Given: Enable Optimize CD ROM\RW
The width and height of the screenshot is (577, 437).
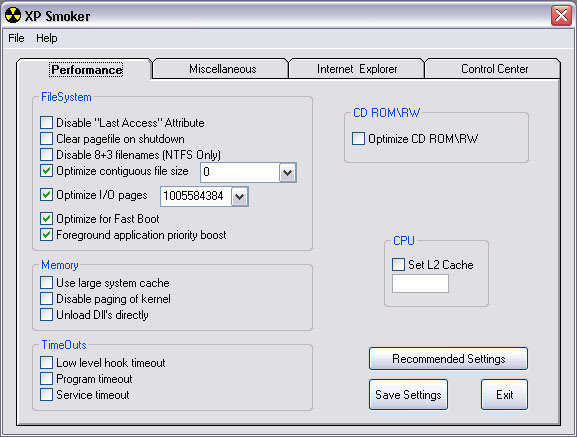Looking at the screenshot, I should coord(358,139).
